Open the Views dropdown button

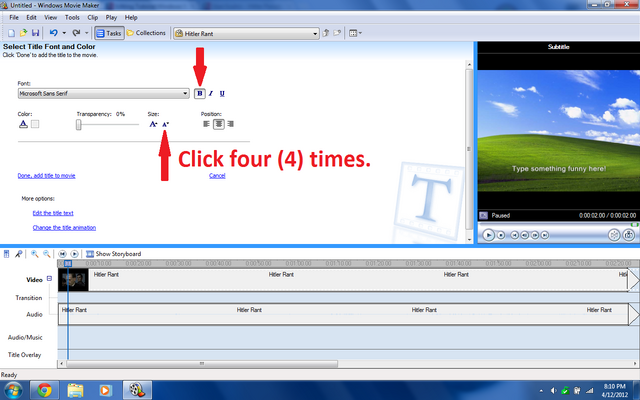(355, 33)
